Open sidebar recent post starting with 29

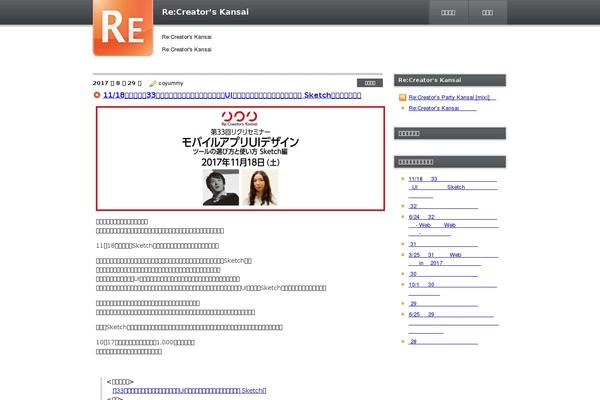coord(443,304)
